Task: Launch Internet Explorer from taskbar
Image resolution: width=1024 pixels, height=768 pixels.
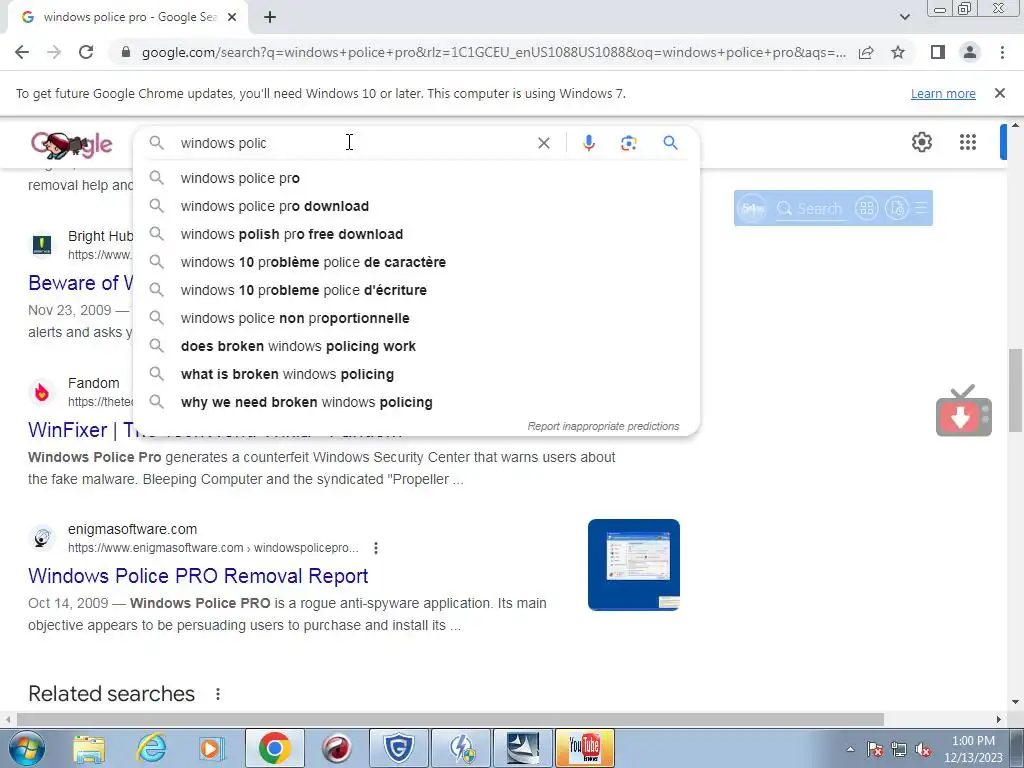Action: click(x=152, y=749)
